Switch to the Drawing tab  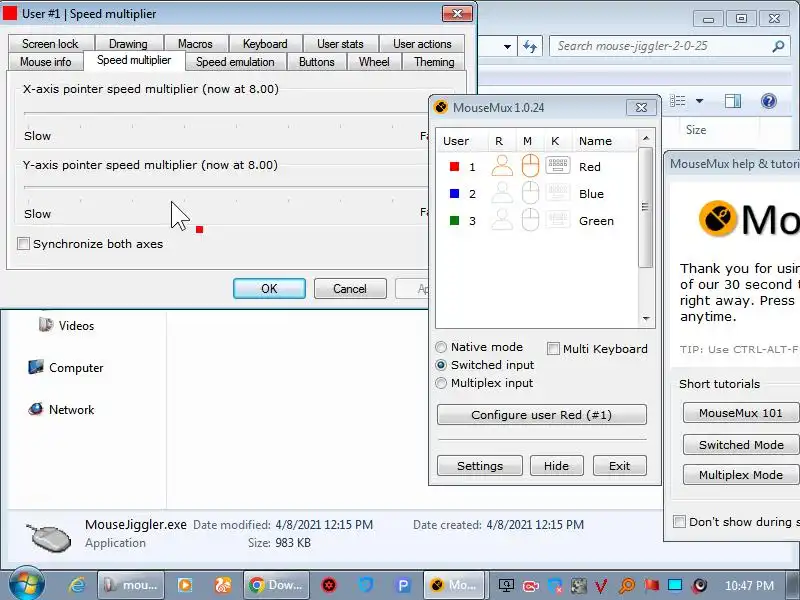128,44
